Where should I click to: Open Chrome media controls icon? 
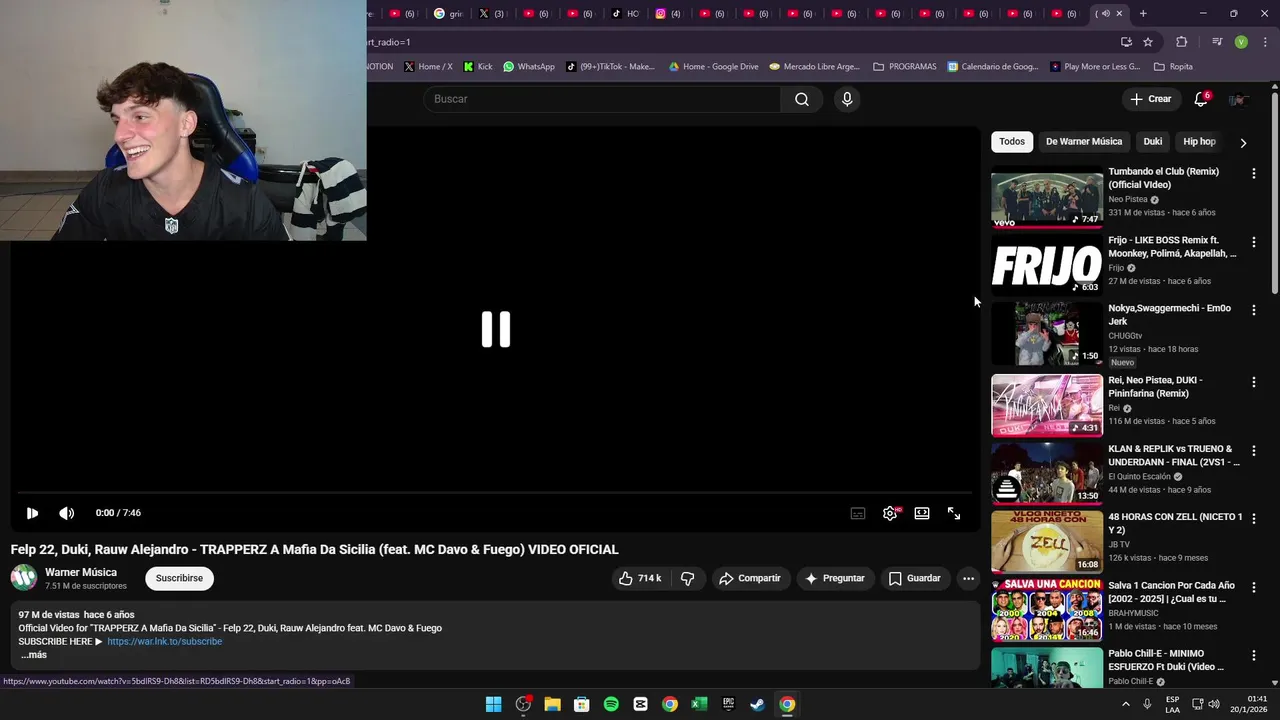click(x=1217, y=42)
